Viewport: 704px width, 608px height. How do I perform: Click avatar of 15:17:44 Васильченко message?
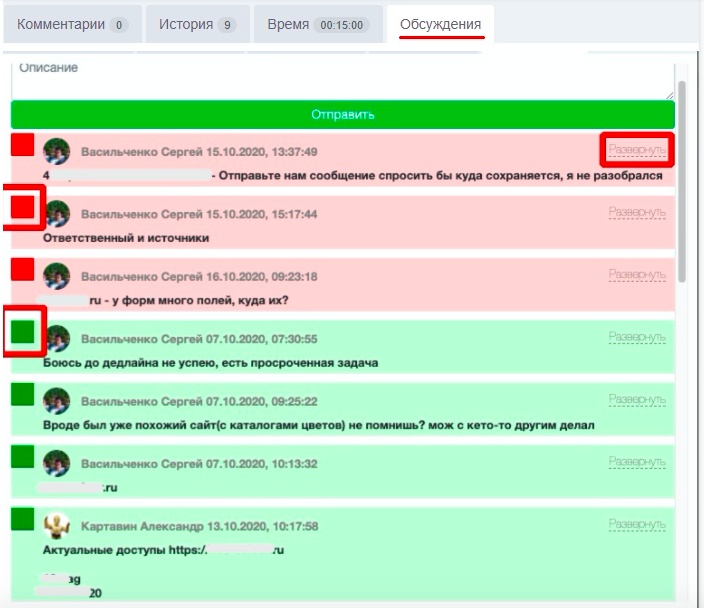tap(57, 213)
